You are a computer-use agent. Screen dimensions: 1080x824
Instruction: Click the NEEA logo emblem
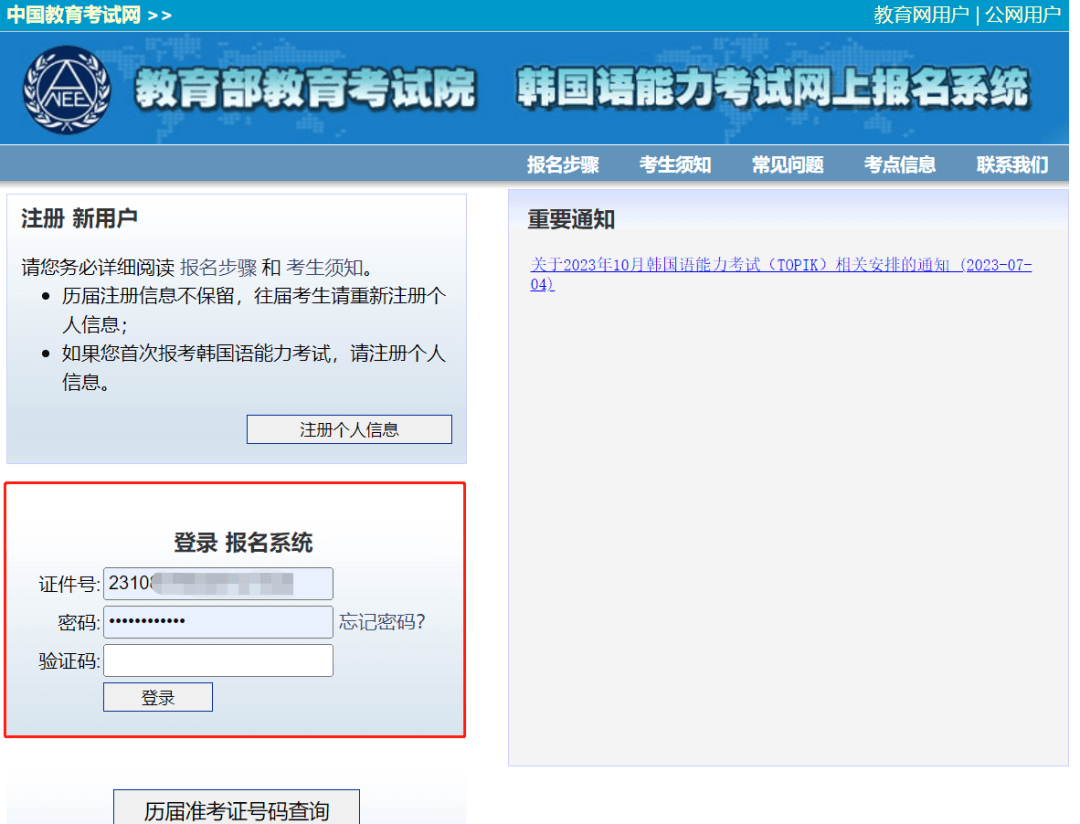tap(67, 90)
